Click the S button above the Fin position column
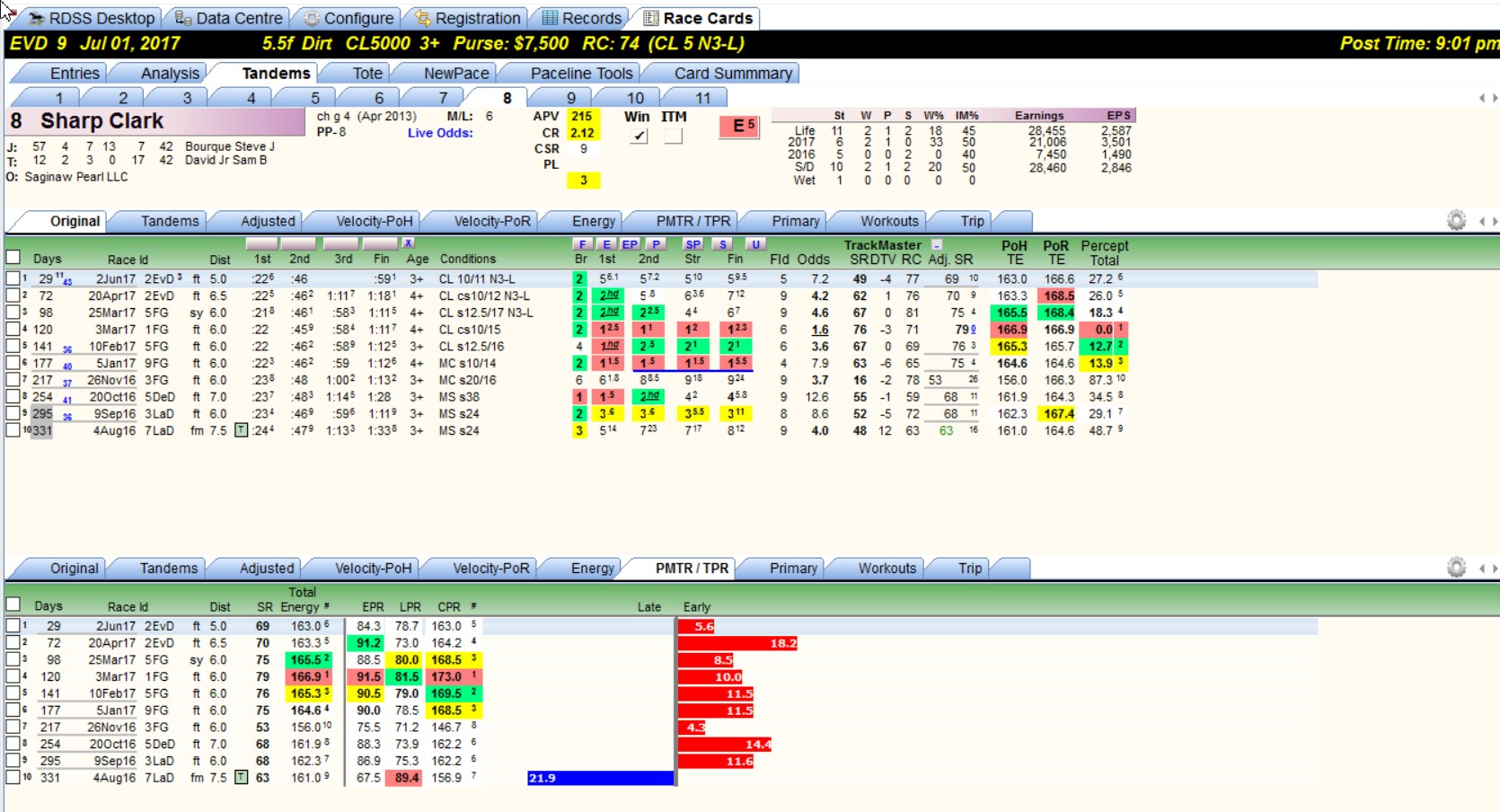This screenshot has height=812, width=1500. tap(723, 244)
